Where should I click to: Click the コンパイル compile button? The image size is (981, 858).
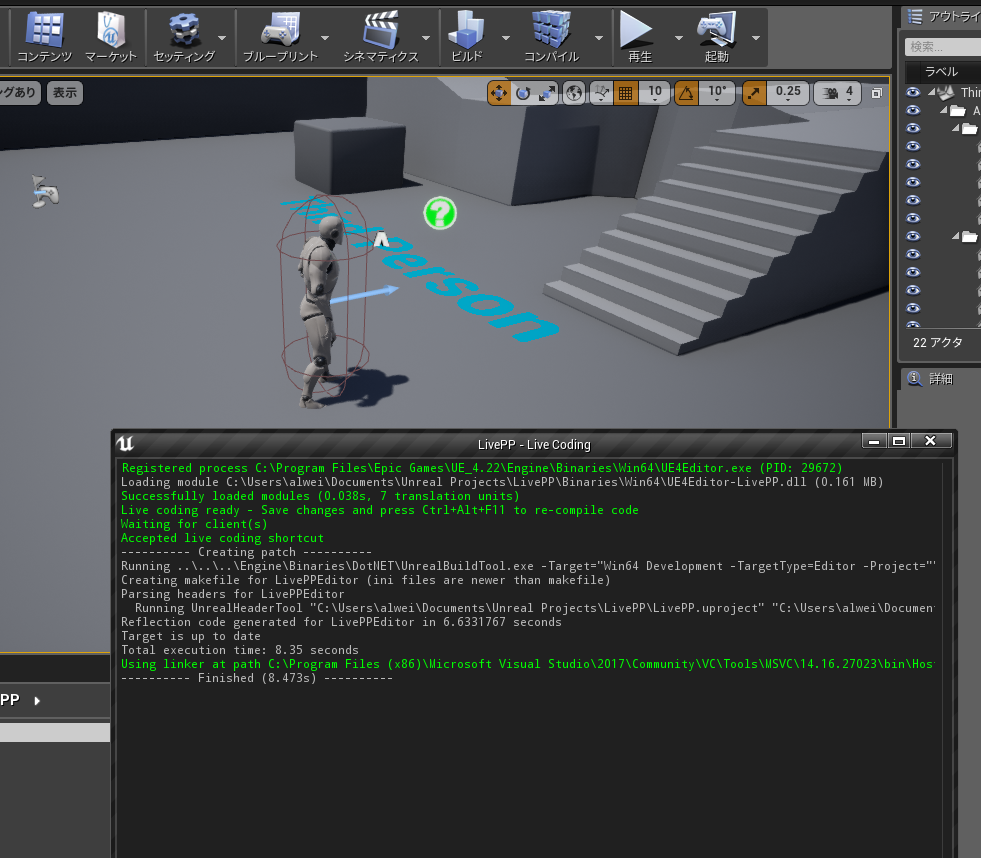click(x=551, y=38)
